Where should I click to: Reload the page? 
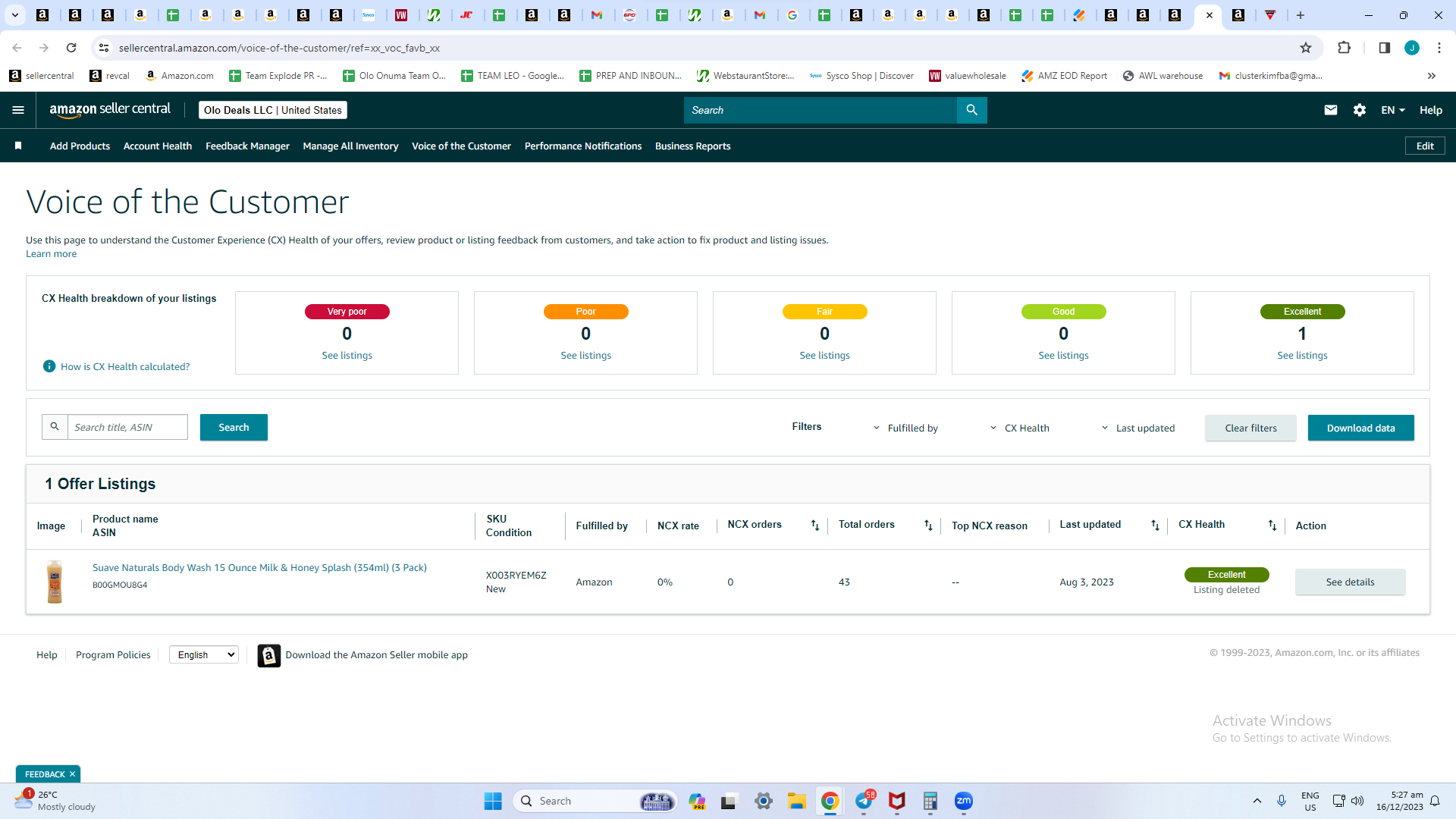click(71, 48)
